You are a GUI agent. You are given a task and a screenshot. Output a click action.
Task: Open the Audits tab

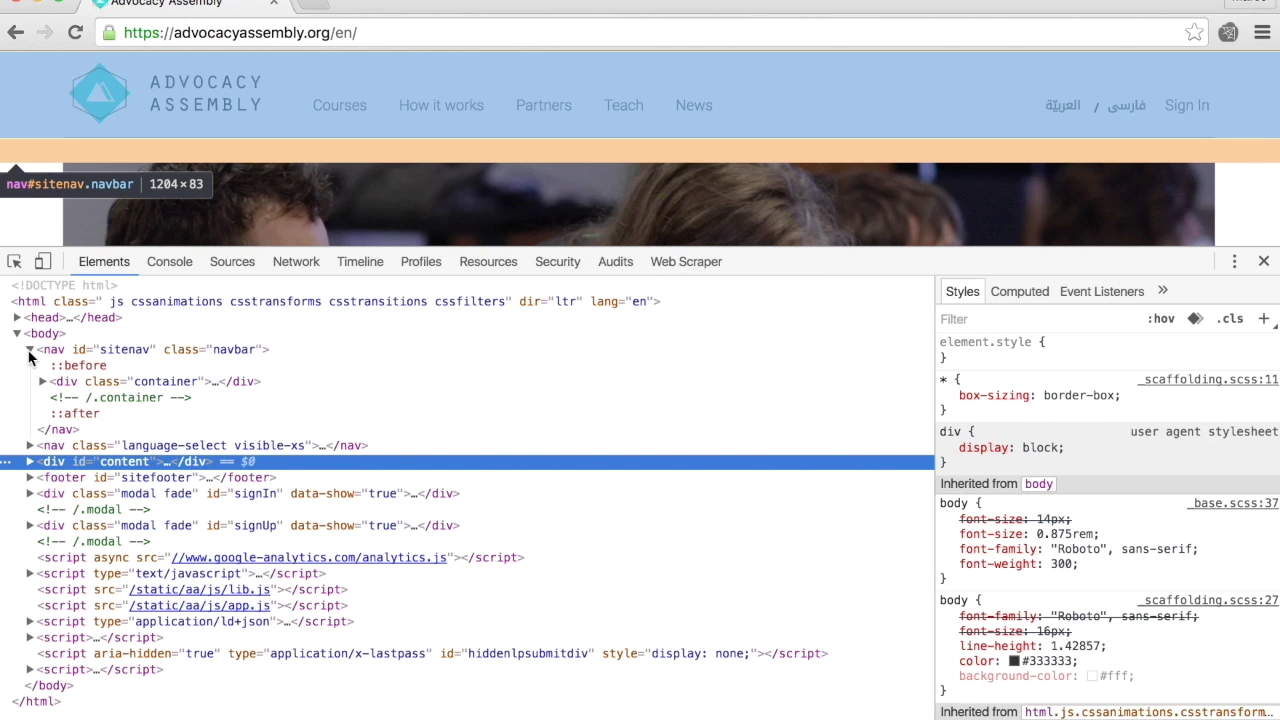click(615, 261)
